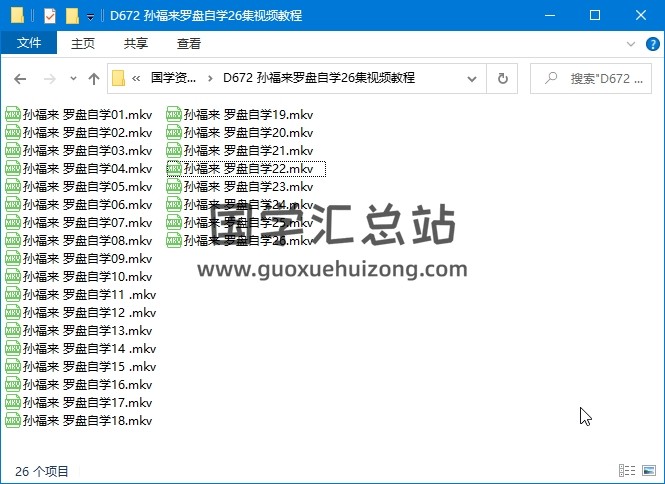Switch to the 查看 ribbon tab
The width and height of the screenshot is (665, 484).
[x=188, y=44]
